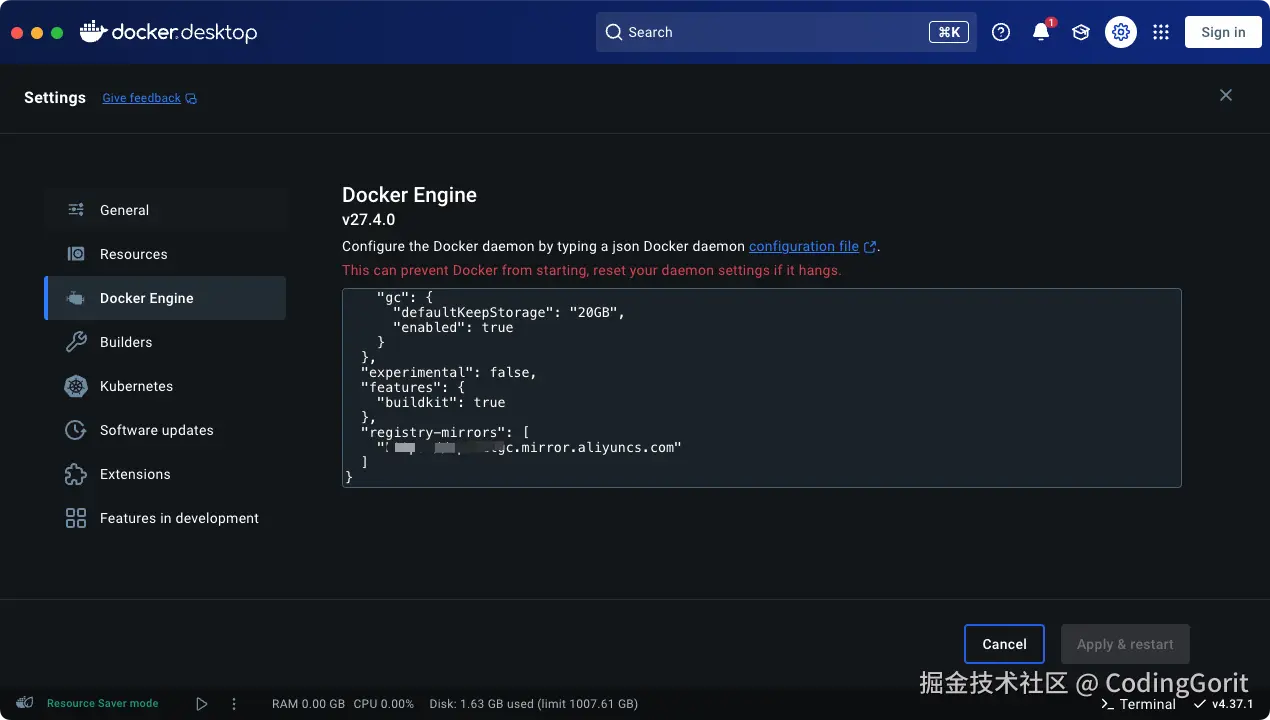Click the version checkmark icon v4.37.1
The image size is (1270, 720).
pos(1199,704)
